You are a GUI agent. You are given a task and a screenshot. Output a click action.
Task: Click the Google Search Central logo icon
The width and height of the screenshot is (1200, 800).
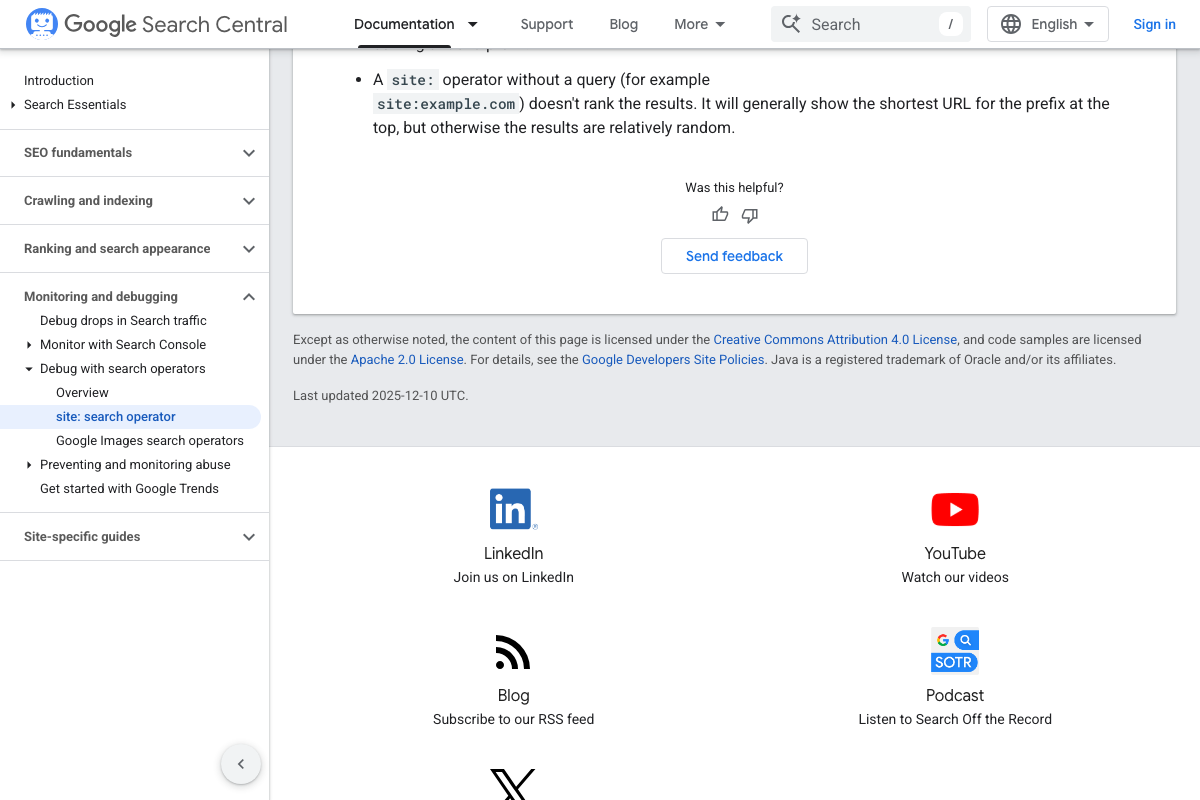pos(42,24)
